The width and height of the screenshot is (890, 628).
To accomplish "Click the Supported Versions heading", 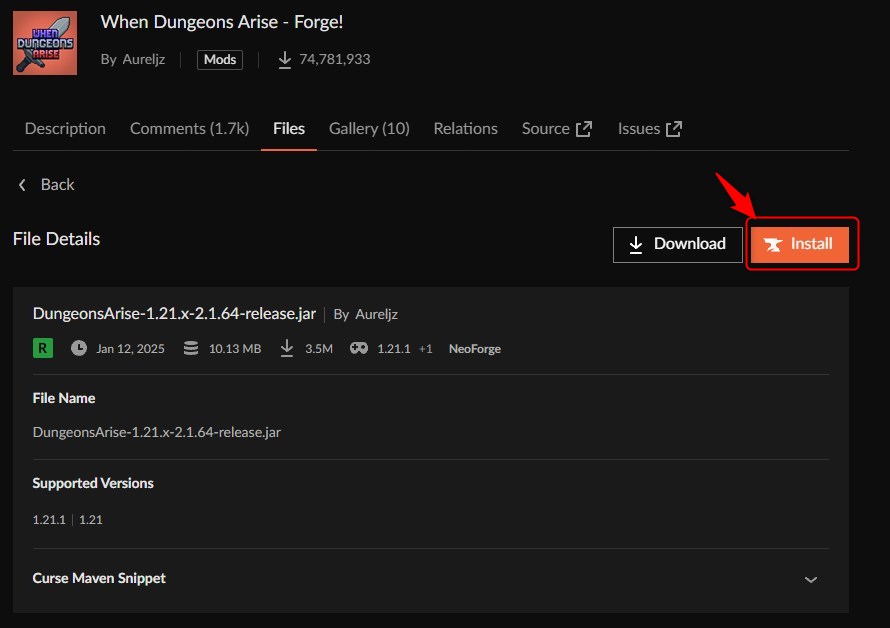I will (93, 483).
